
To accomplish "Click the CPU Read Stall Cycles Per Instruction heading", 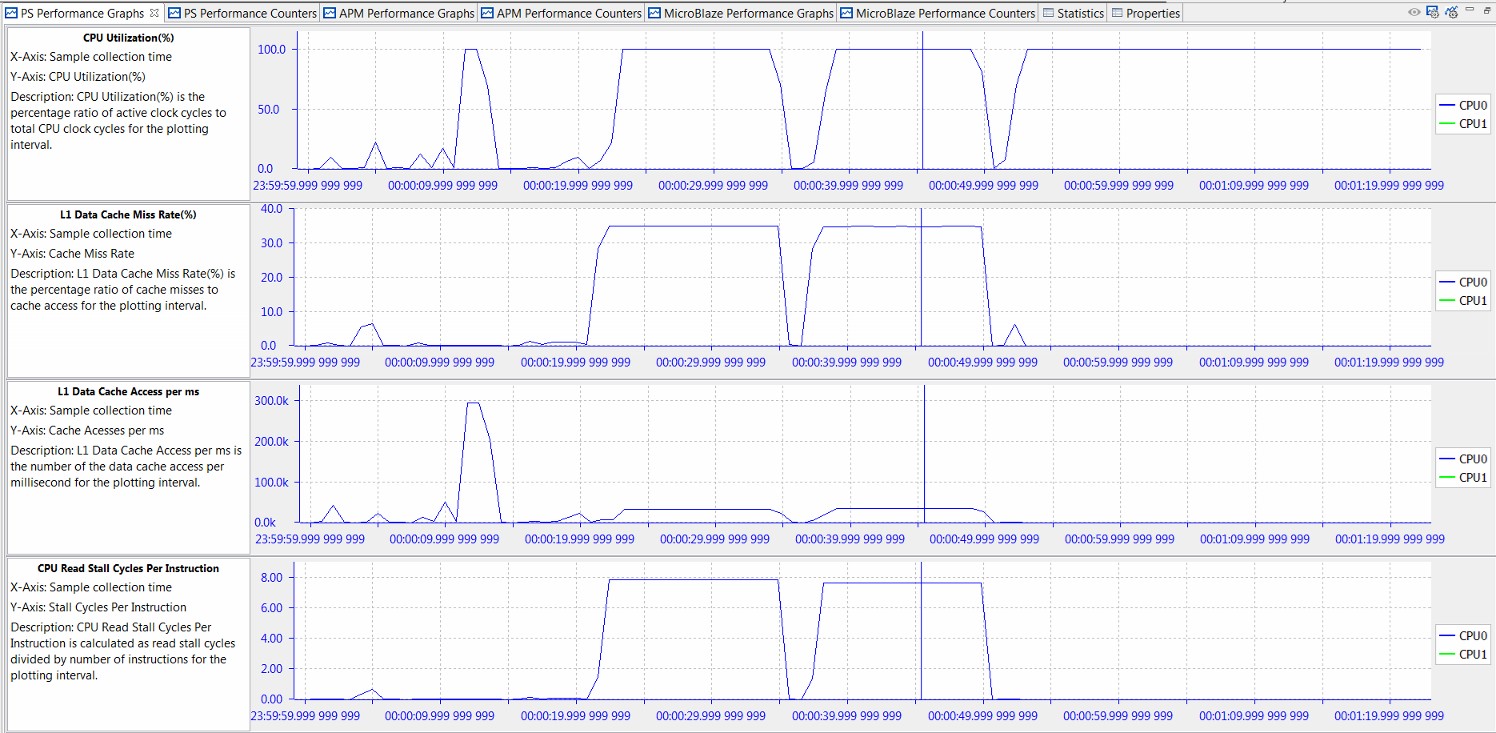I will (128, 568).
